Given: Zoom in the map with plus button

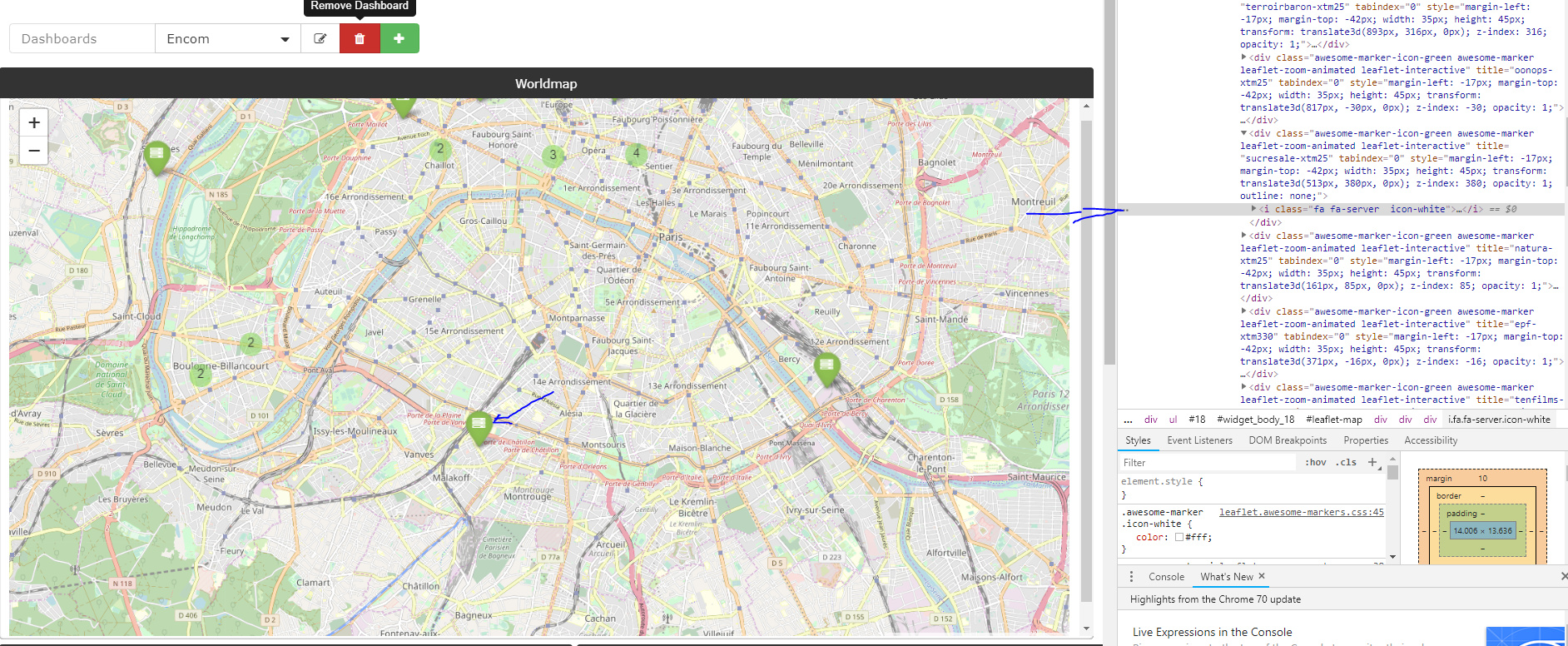Looking at the screenshot, I should coord(33,122).
